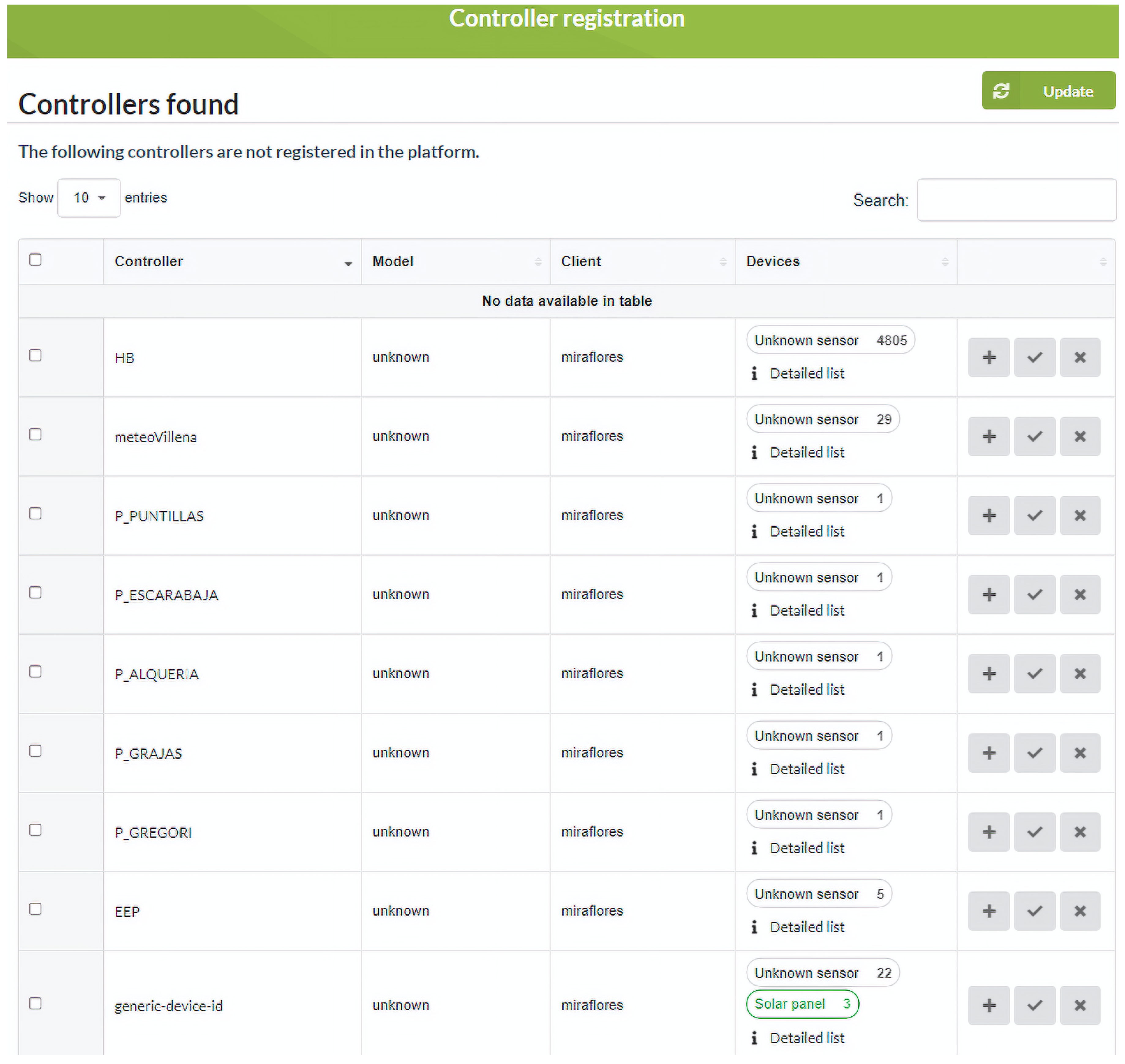
Task: Open the Show entries count dropdown
Action: 88,198
